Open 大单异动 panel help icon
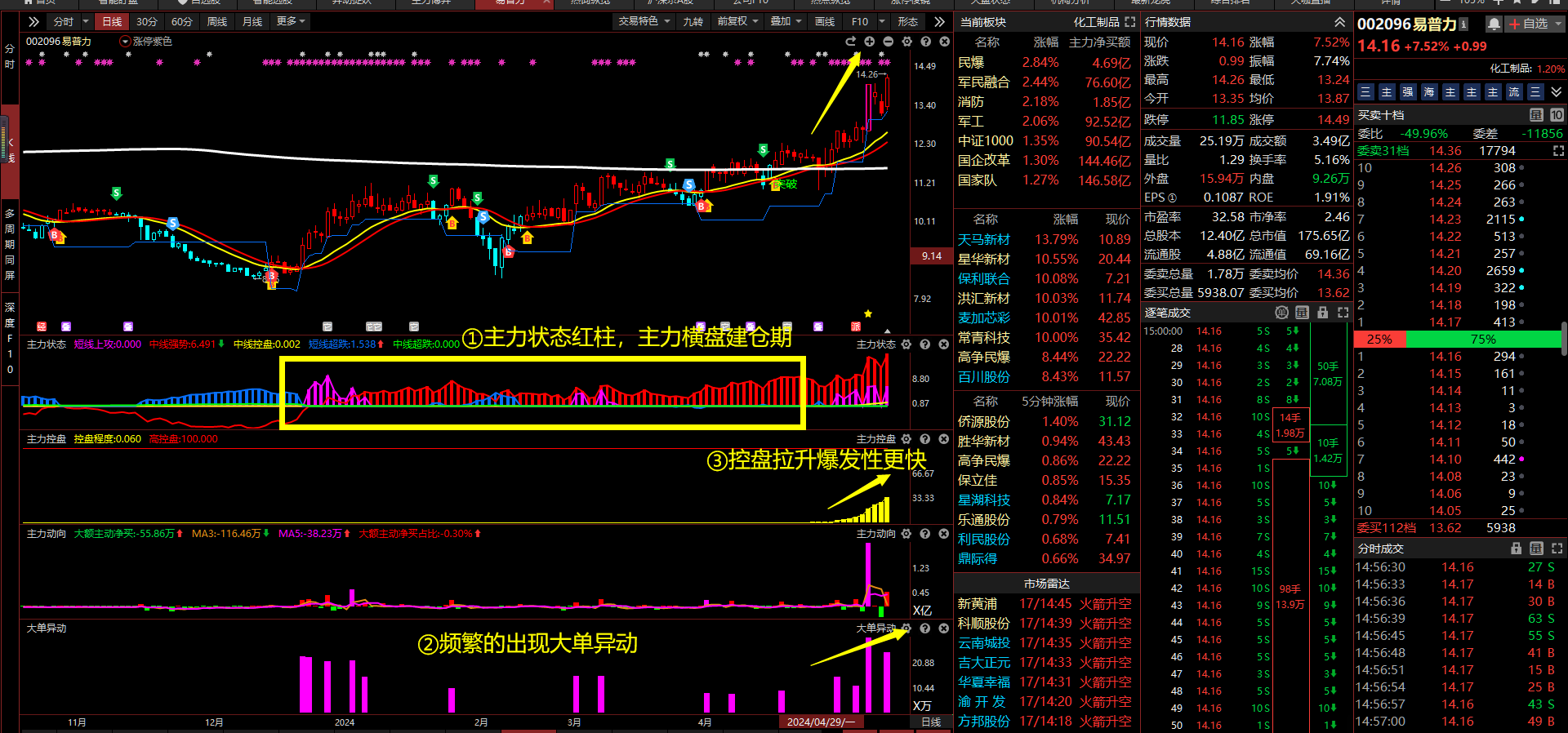 coord(925,629)
